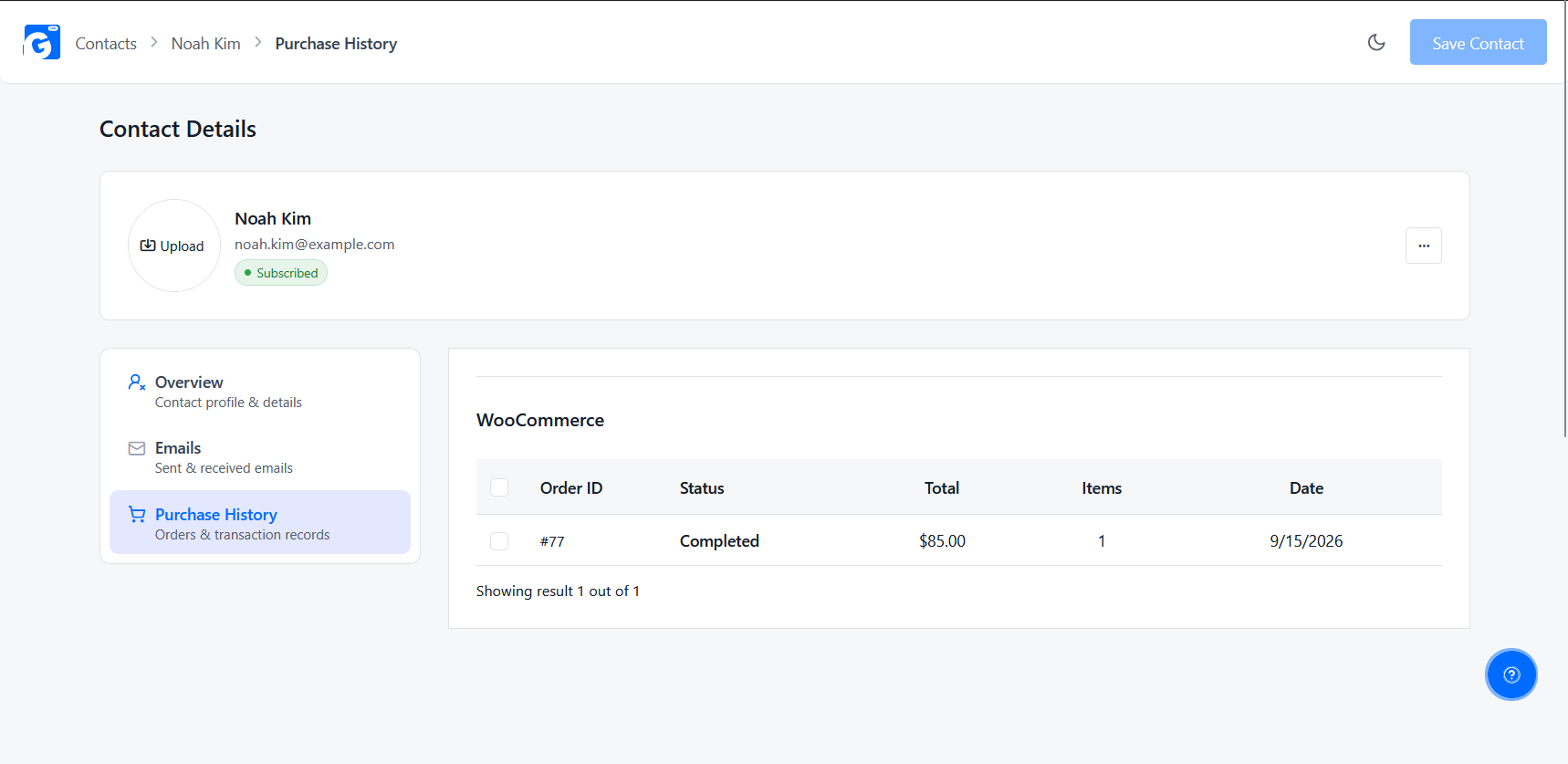
Task: Click the $85.00 total cell
Action: pos(942,541)
